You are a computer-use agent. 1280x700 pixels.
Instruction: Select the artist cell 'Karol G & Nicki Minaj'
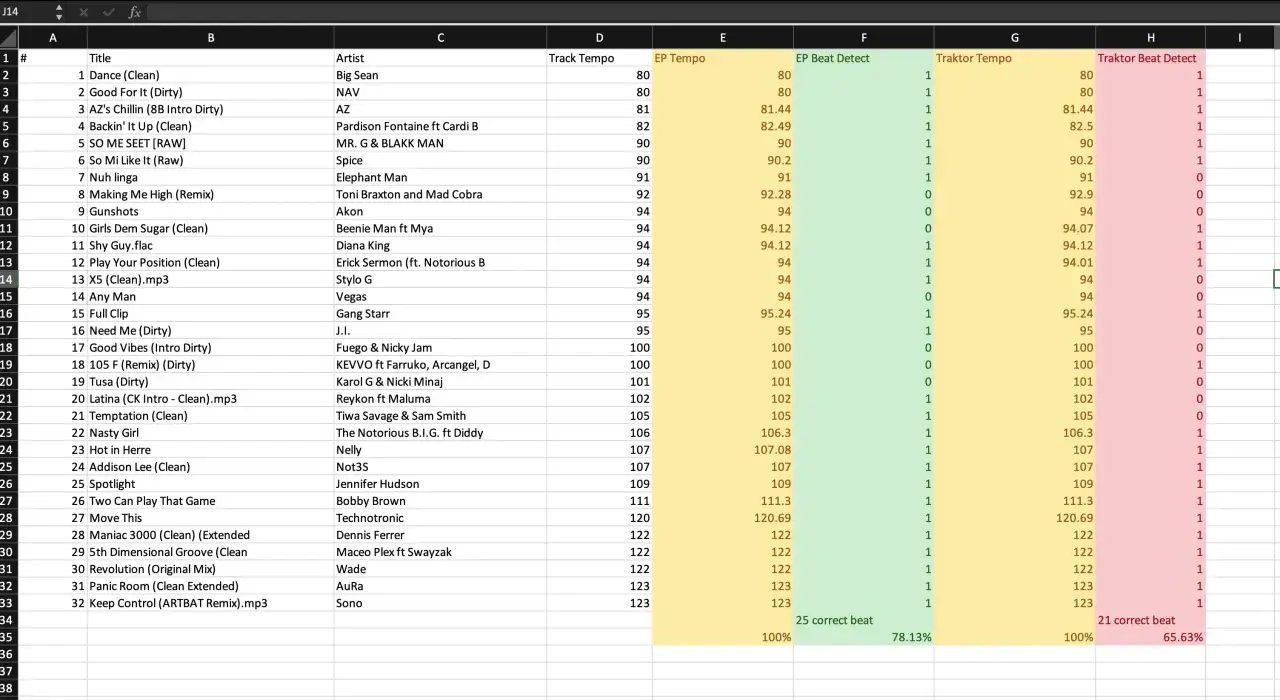pyautogui.click(x=440, y=381)
